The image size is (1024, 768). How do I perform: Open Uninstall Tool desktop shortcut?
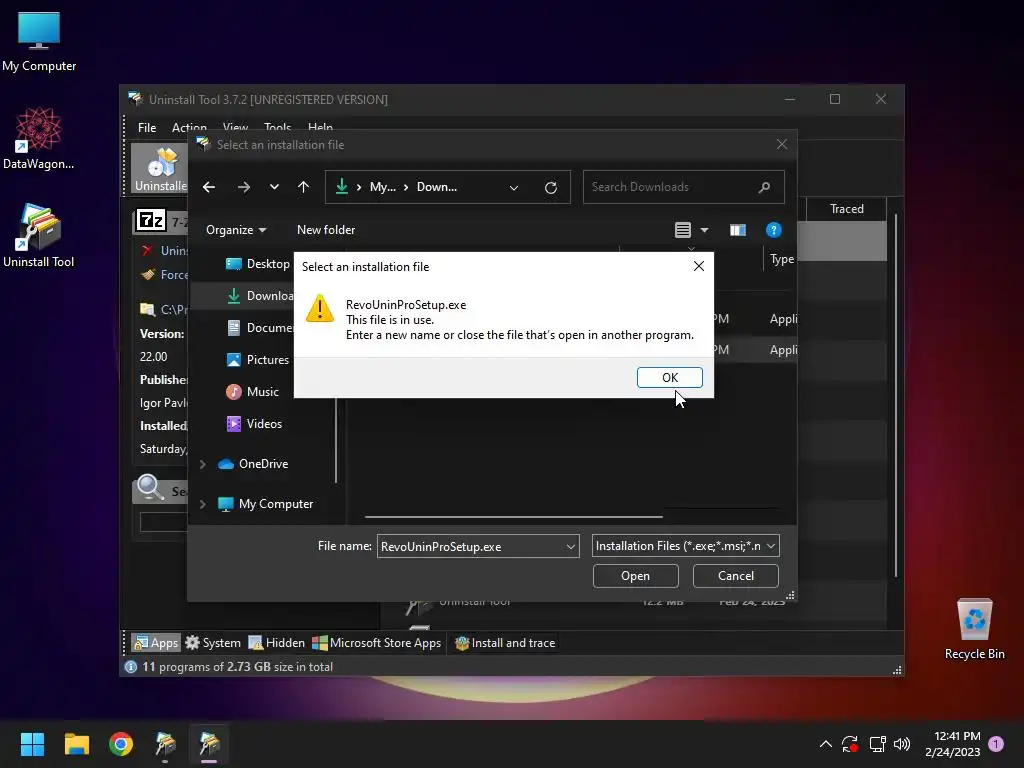[39, 236]
